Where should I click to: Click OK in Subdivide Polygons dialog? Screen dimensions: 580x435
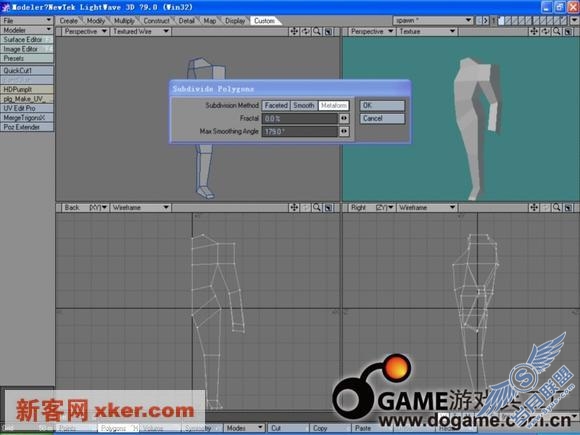[382, 105]
